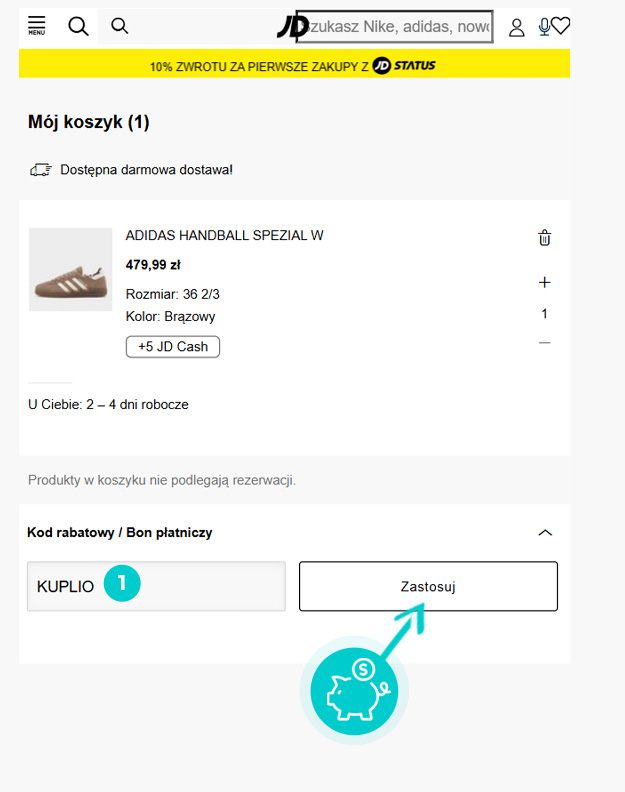This screenshot has height=792, width=625.
Task: Open the JD STATUS yellow promo banner
Action: coord(294,66)
